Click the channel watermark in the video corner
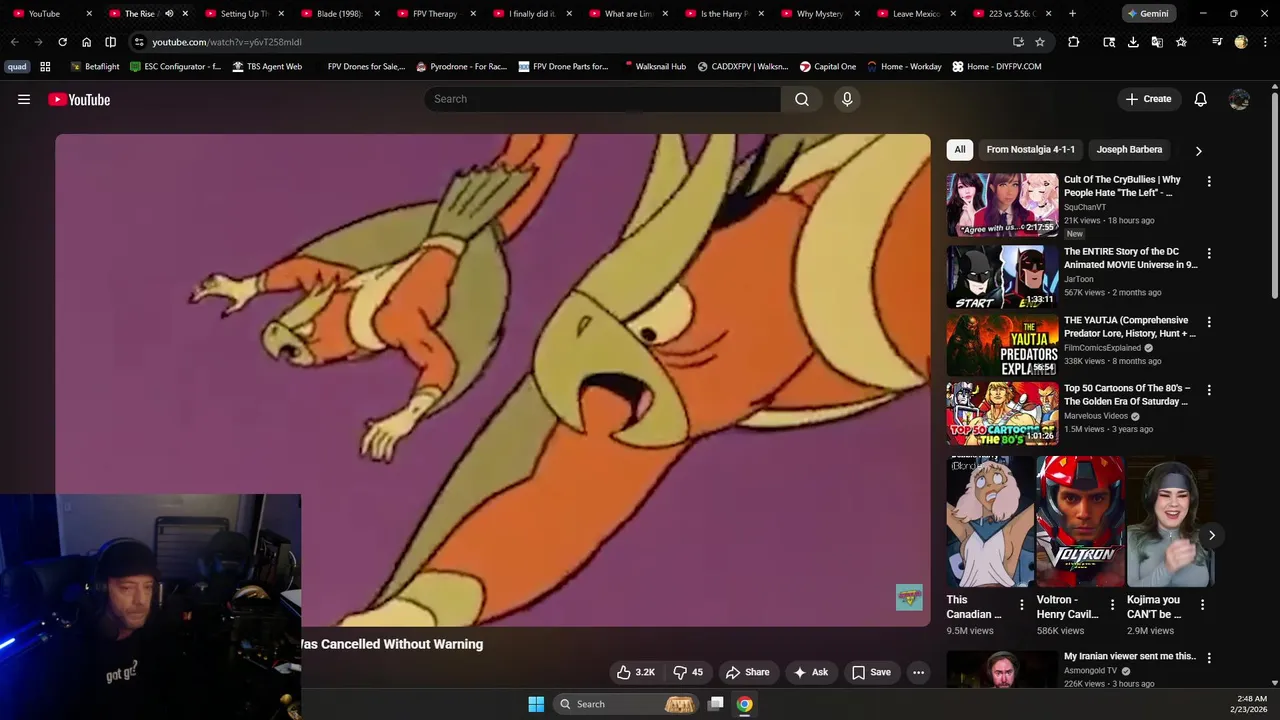The image size is (1280, 720). [x=909, y=597]
